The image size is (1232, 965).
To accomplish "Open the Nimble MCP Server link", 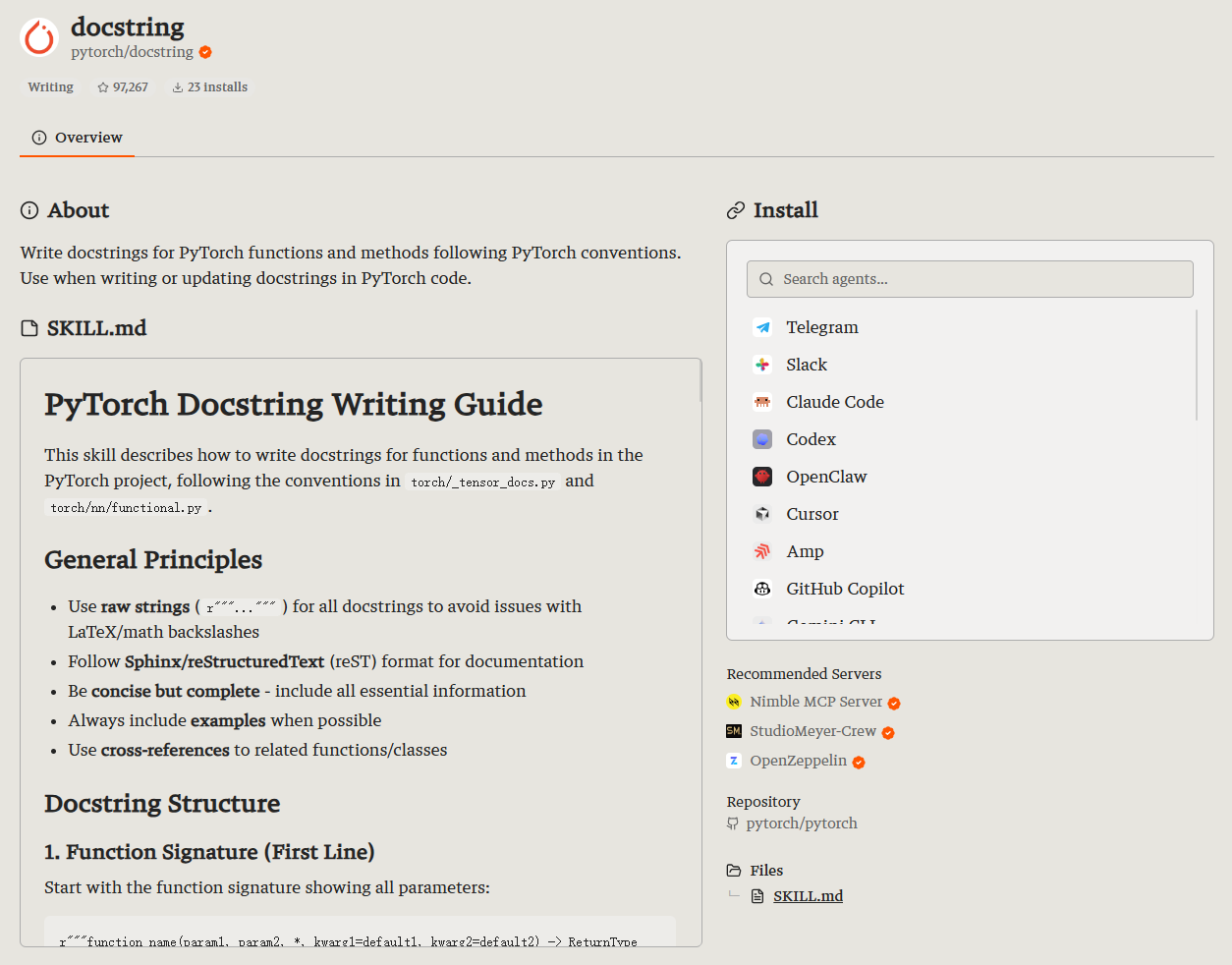I will (x=816, y=702).
